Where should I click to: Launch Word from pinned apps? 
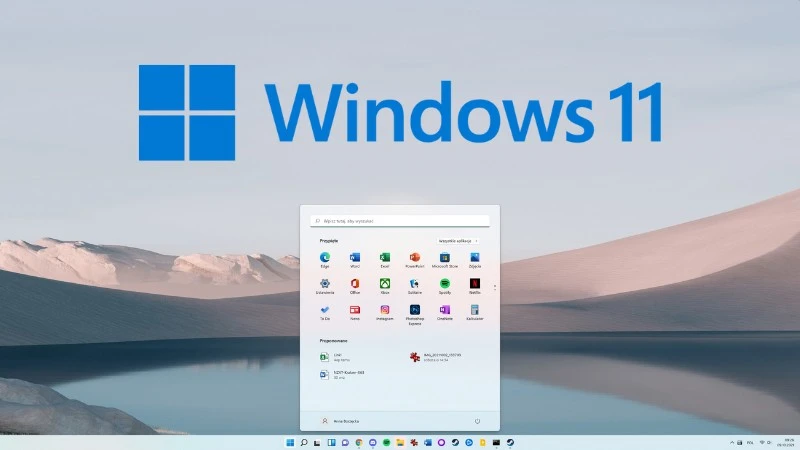click(355, 259)
